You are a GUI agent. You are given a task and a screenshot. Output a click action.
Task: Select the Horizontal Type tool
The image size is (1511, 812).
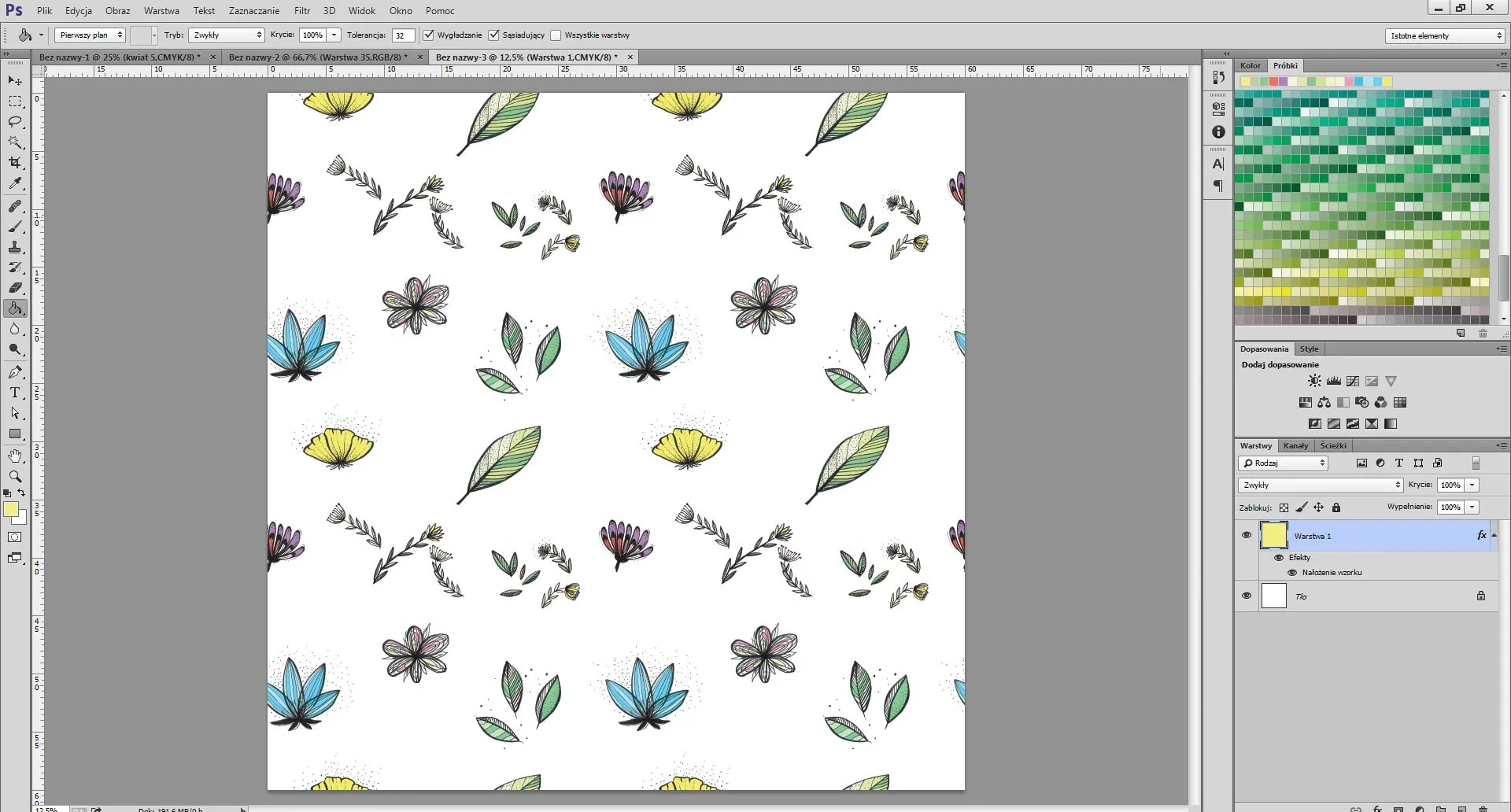click(15, 393)
